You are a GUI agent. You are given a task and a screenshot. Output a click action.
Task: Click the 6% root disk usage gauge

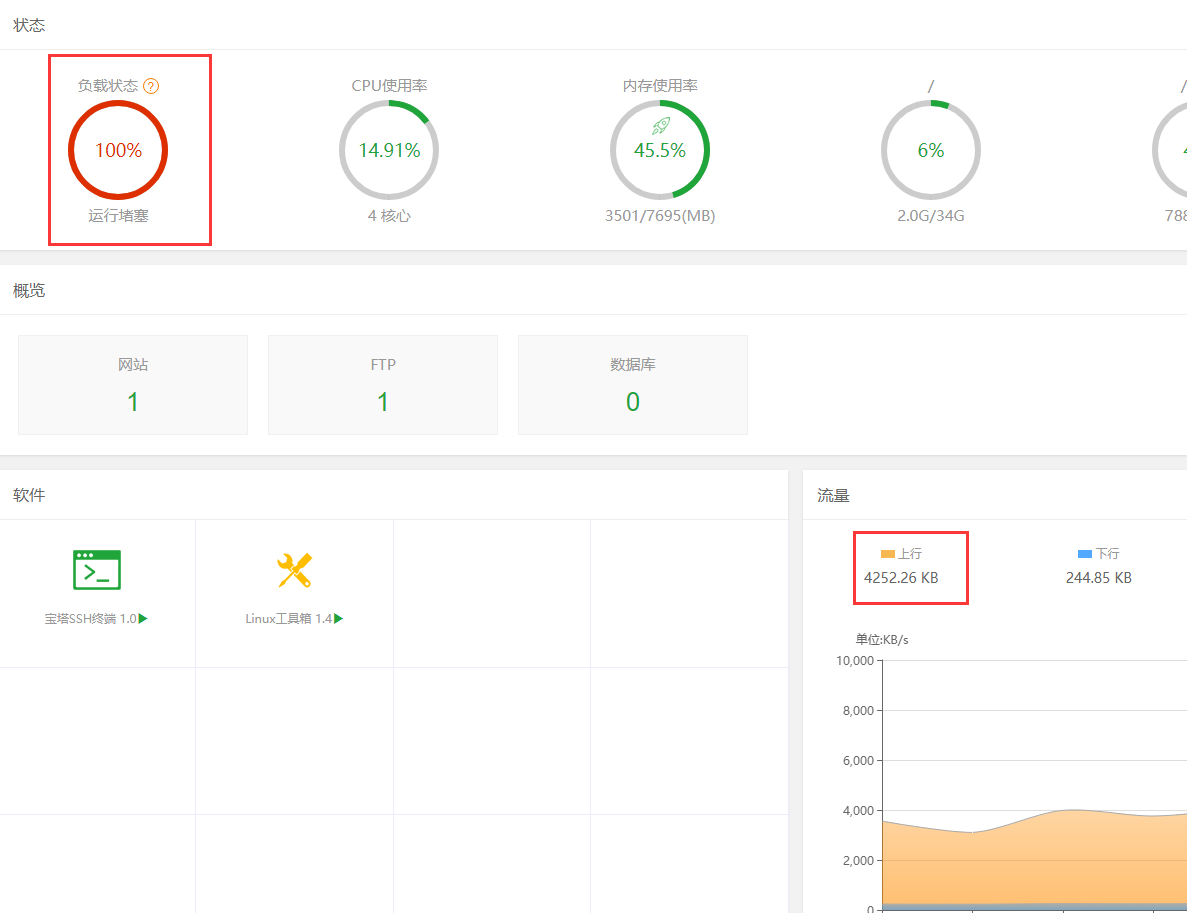pos(931,150)
